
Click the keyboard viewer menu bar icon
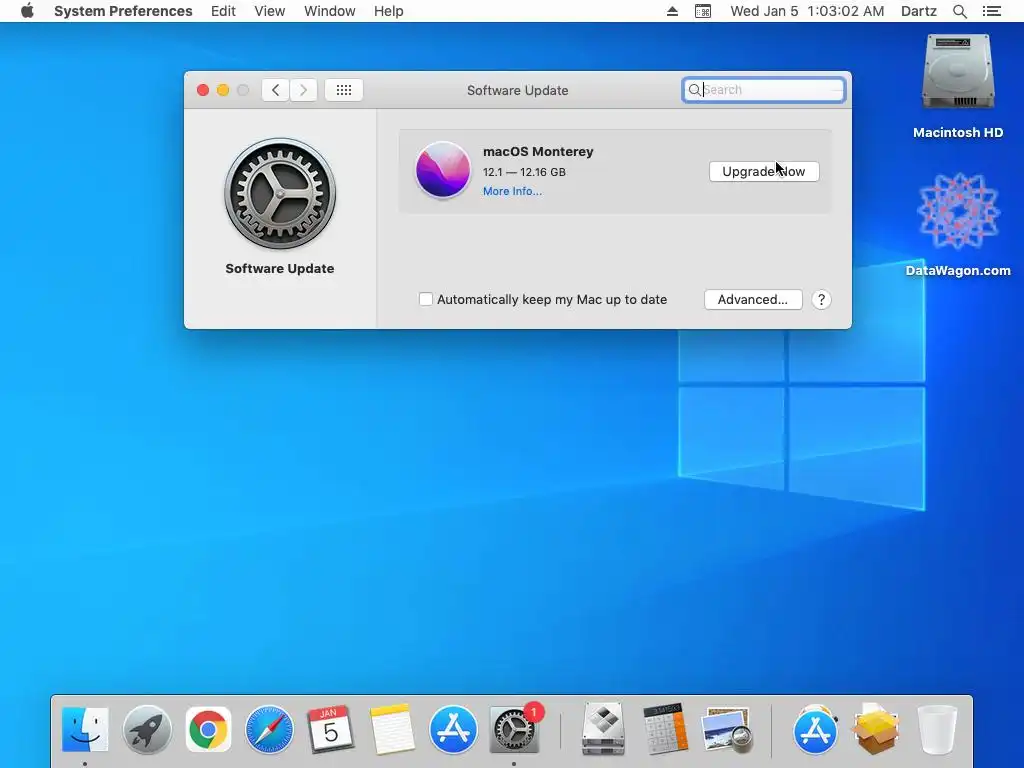(x=703, y=11)
